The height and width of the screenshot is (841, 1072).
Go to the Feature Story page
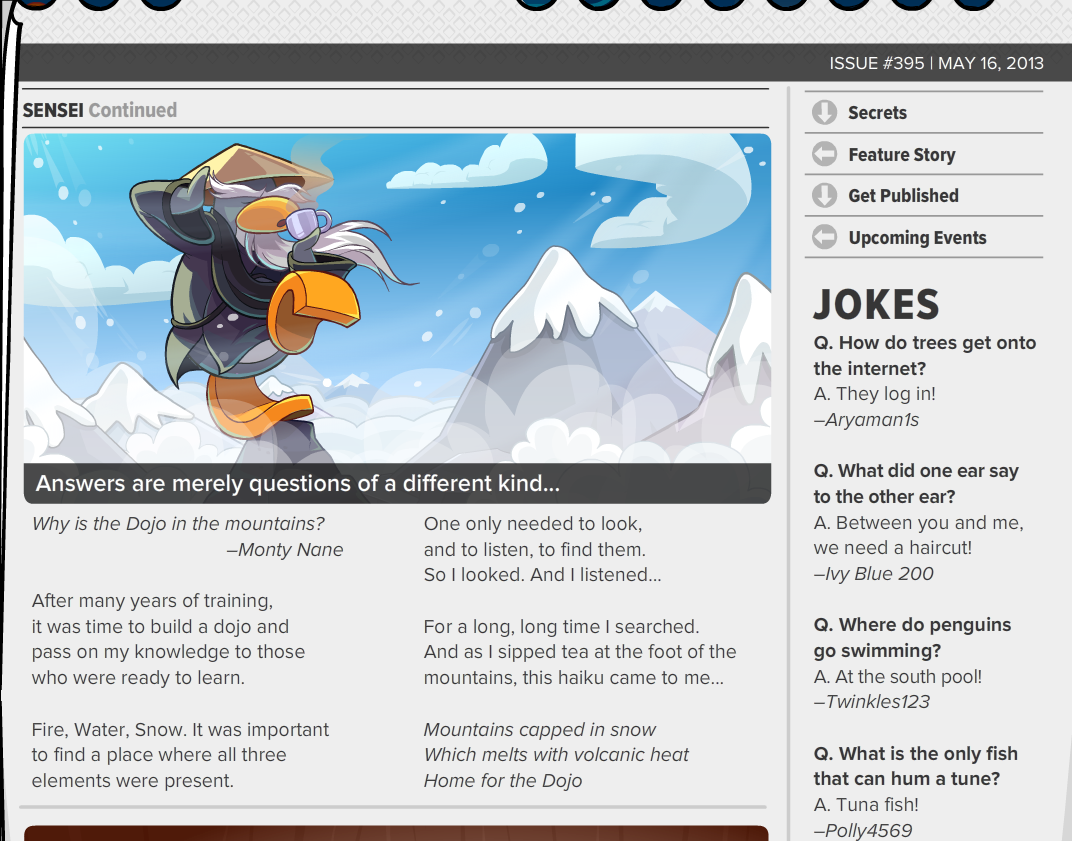pyautogui.click(x=924, y=155)
